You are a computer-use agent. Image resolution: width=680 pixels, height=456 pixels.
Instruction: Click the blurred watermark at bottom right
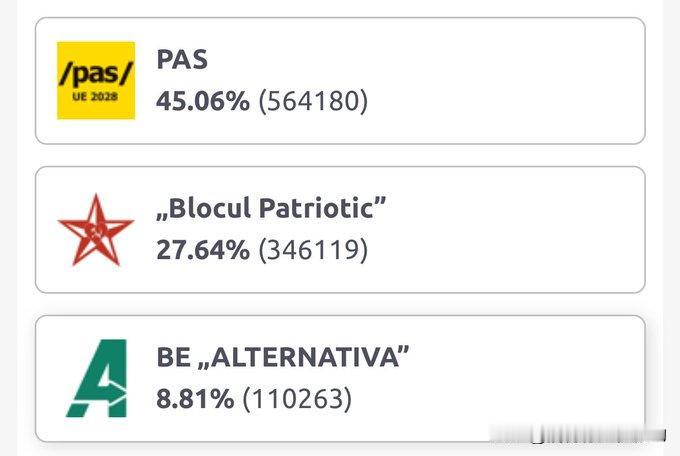click(x=579, y=434)
